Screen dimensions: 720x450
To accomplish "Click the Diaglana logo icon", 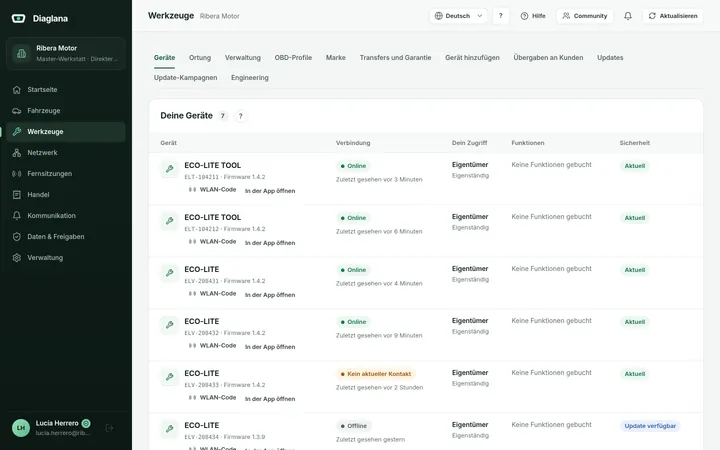I will 18,18.
